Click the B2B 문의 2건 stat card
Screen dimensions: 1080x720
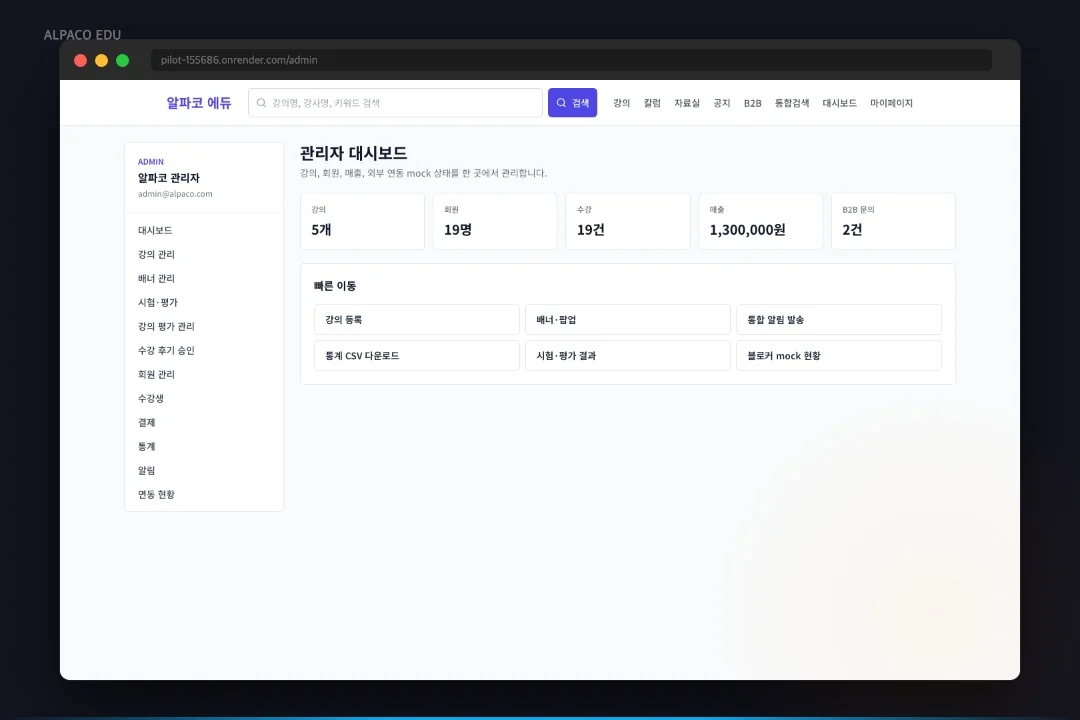893,221
